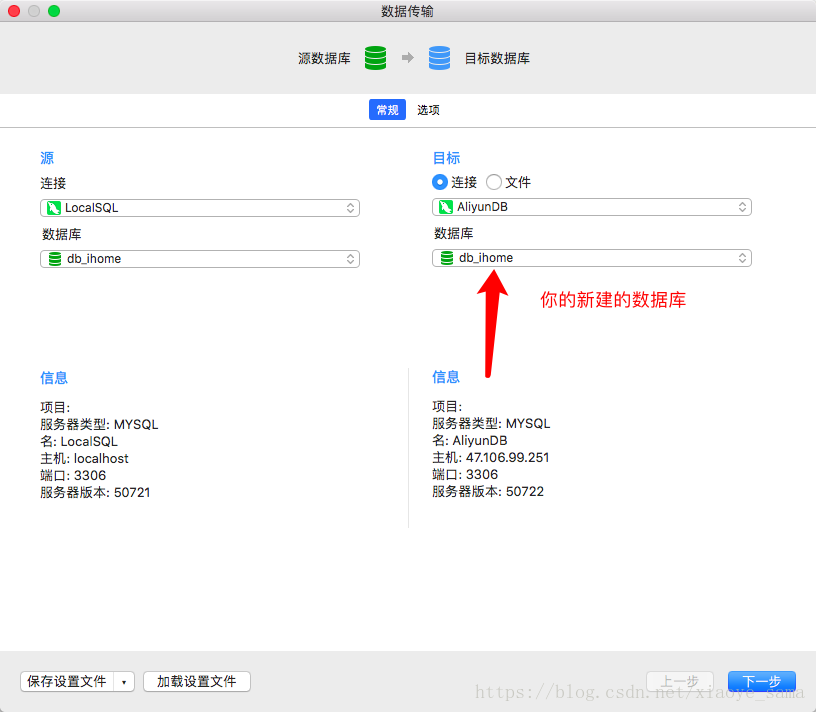Screen dimensions: 816x712
Task: Click the LocalSQL connection icon
Action: [54, 208]
